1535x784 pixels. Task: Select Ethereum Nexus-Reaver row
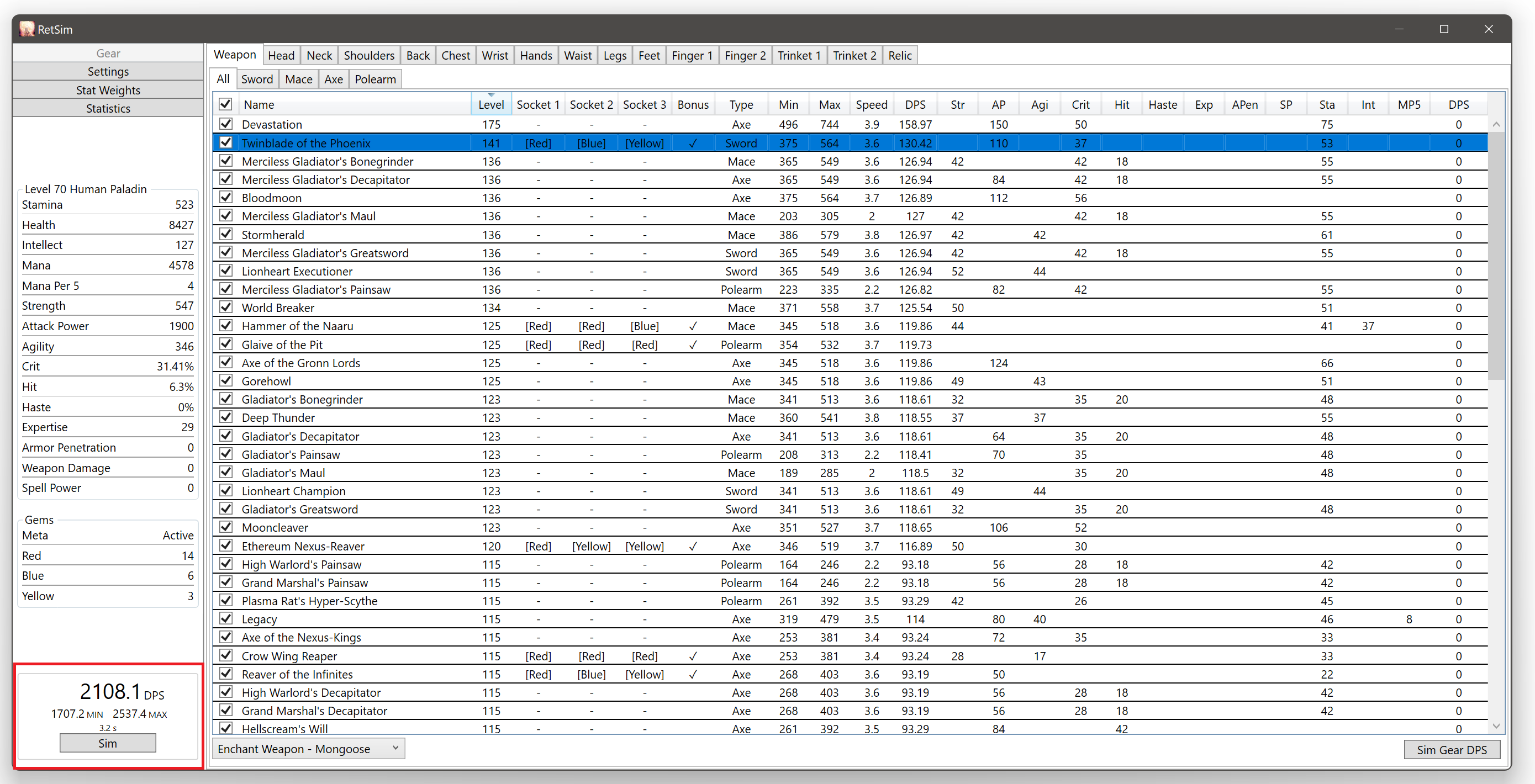click(x=850, y=545)
